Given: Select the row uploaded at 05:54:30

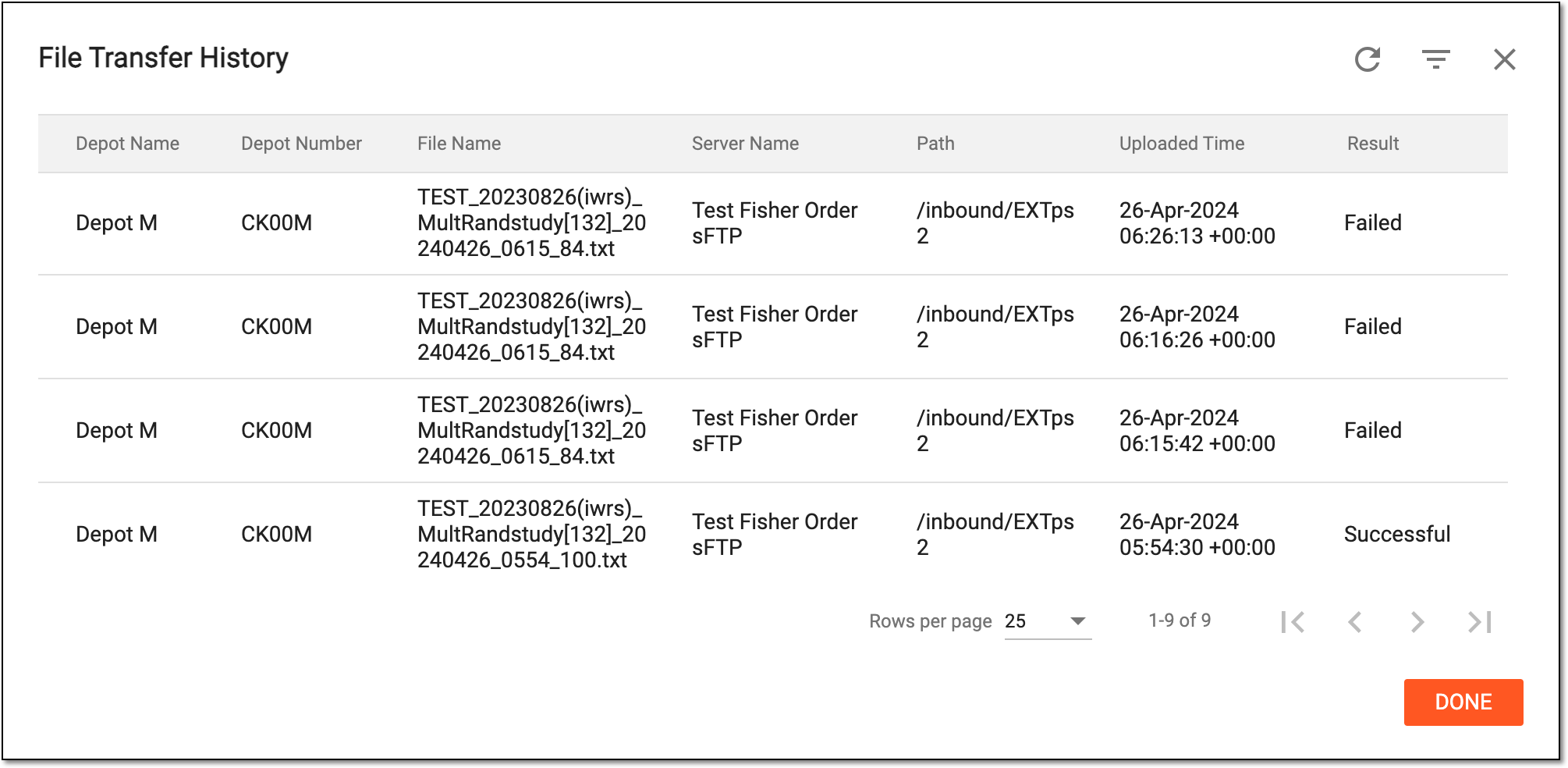Looking at the screenshot, I should pyautogui.click(x=773, y=535).
